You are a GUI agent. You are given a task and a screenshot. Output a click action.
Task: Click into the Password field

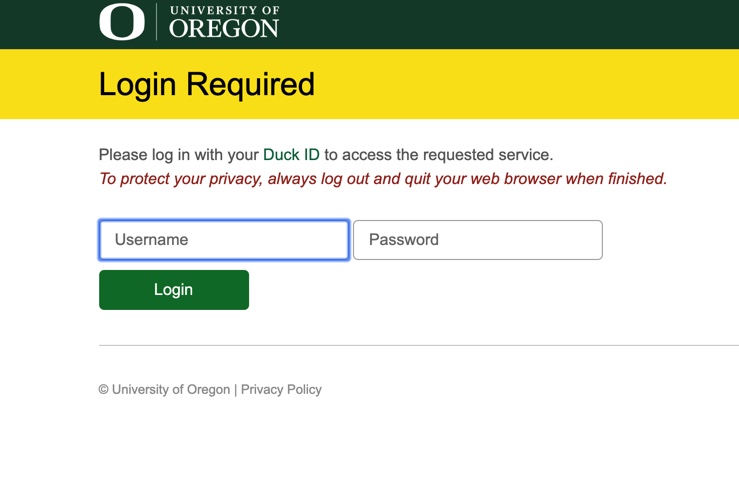point(478,240)
